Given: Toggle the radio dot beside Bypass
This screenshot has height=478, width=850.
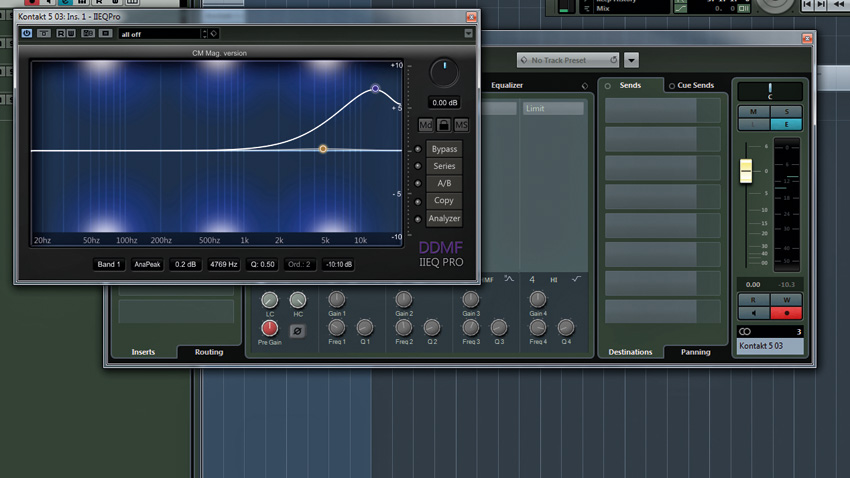Looking at the screenshot, I should pyautogui.click(x=417, y=149).
